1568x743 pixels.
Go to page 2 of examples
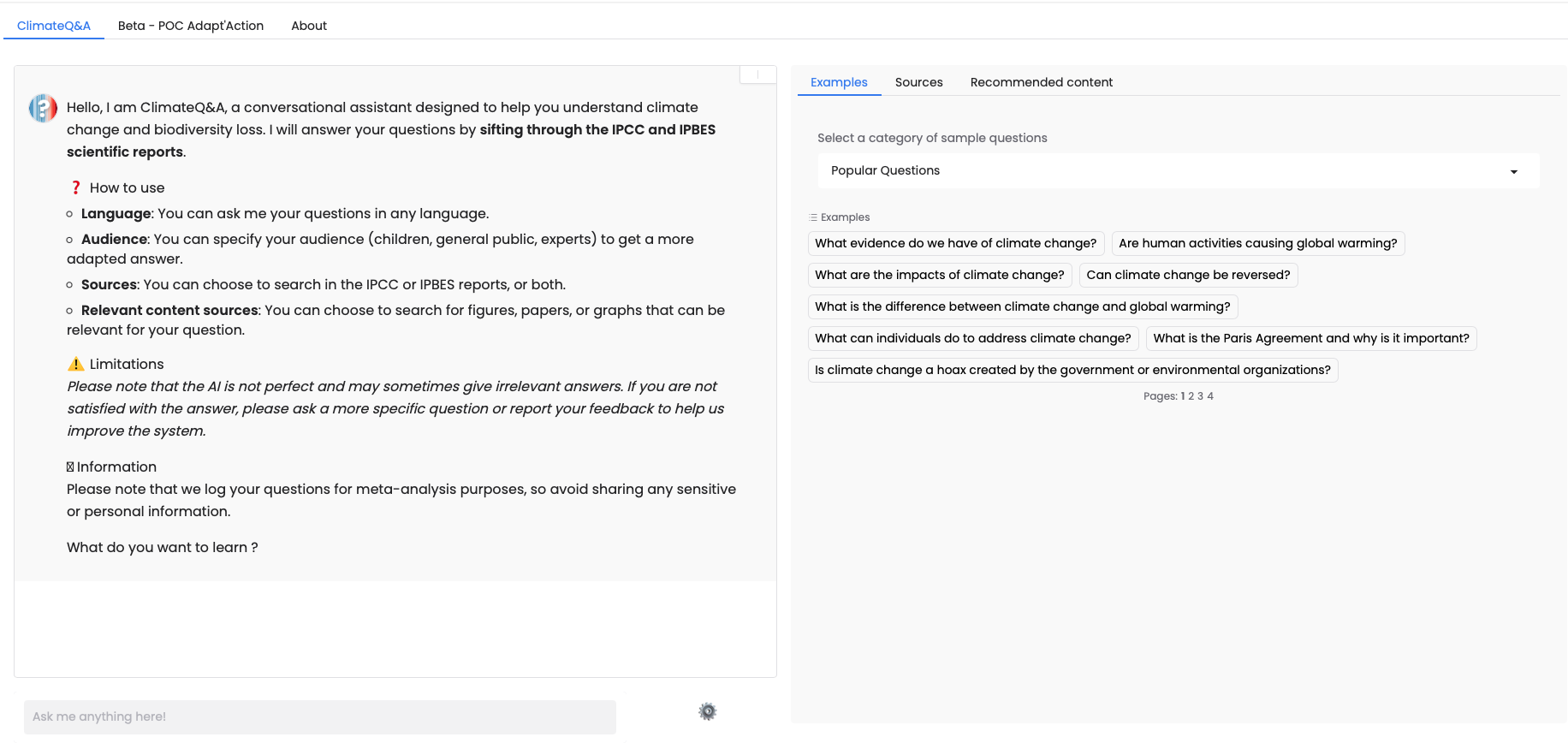click(x=1191, y=396)
